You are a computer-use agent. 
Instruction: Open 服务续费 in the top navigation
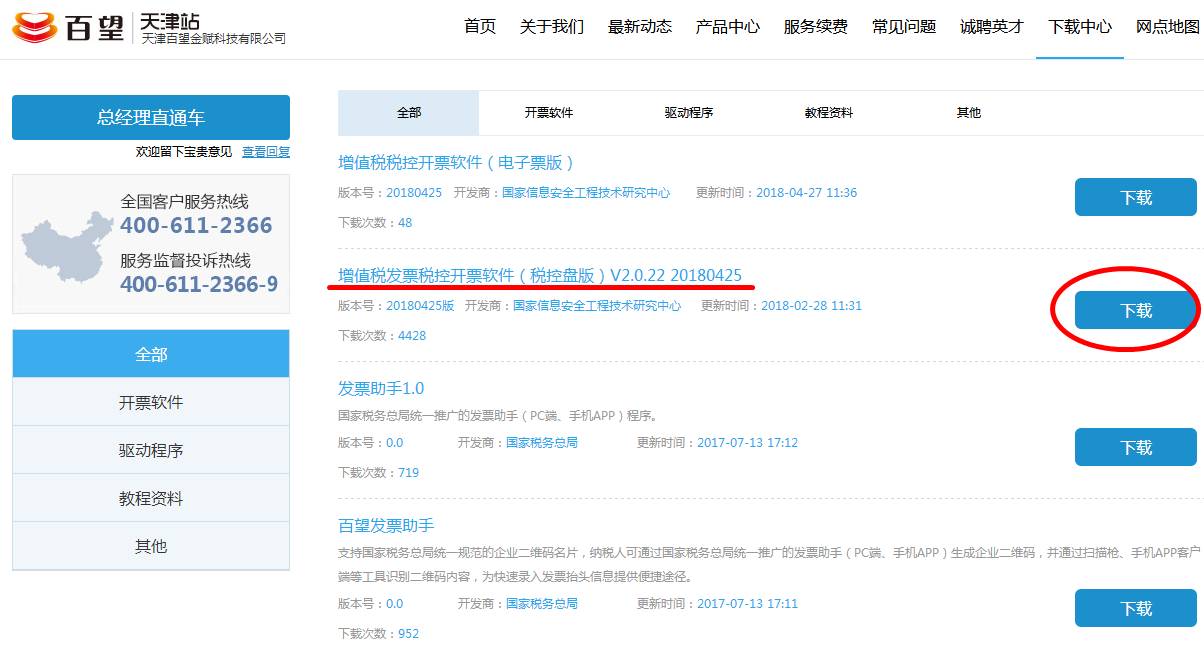[816, 27]
